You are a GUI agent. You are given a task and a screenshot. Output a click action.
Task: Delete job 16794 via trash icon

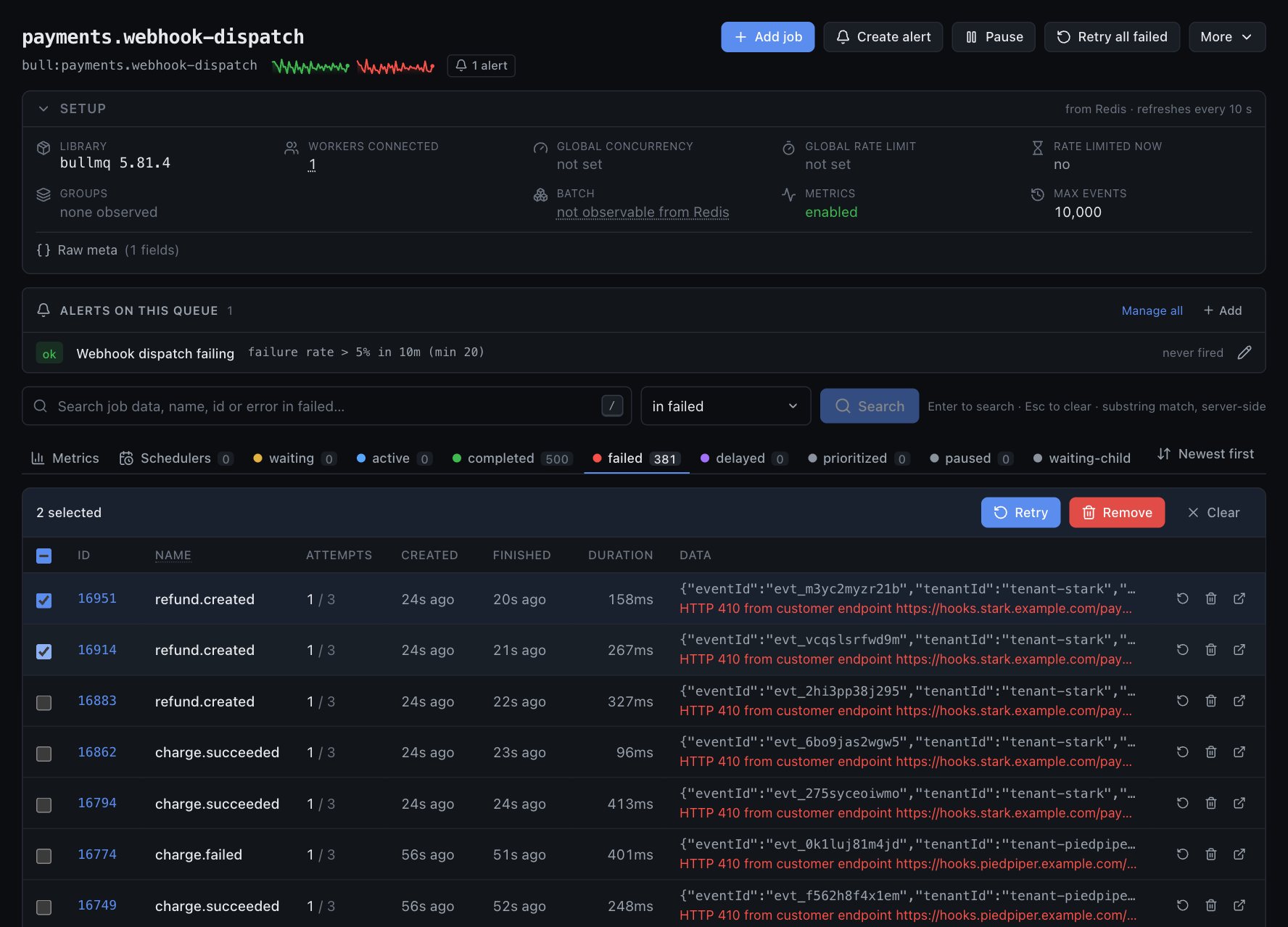click(x=1210, y=803)
